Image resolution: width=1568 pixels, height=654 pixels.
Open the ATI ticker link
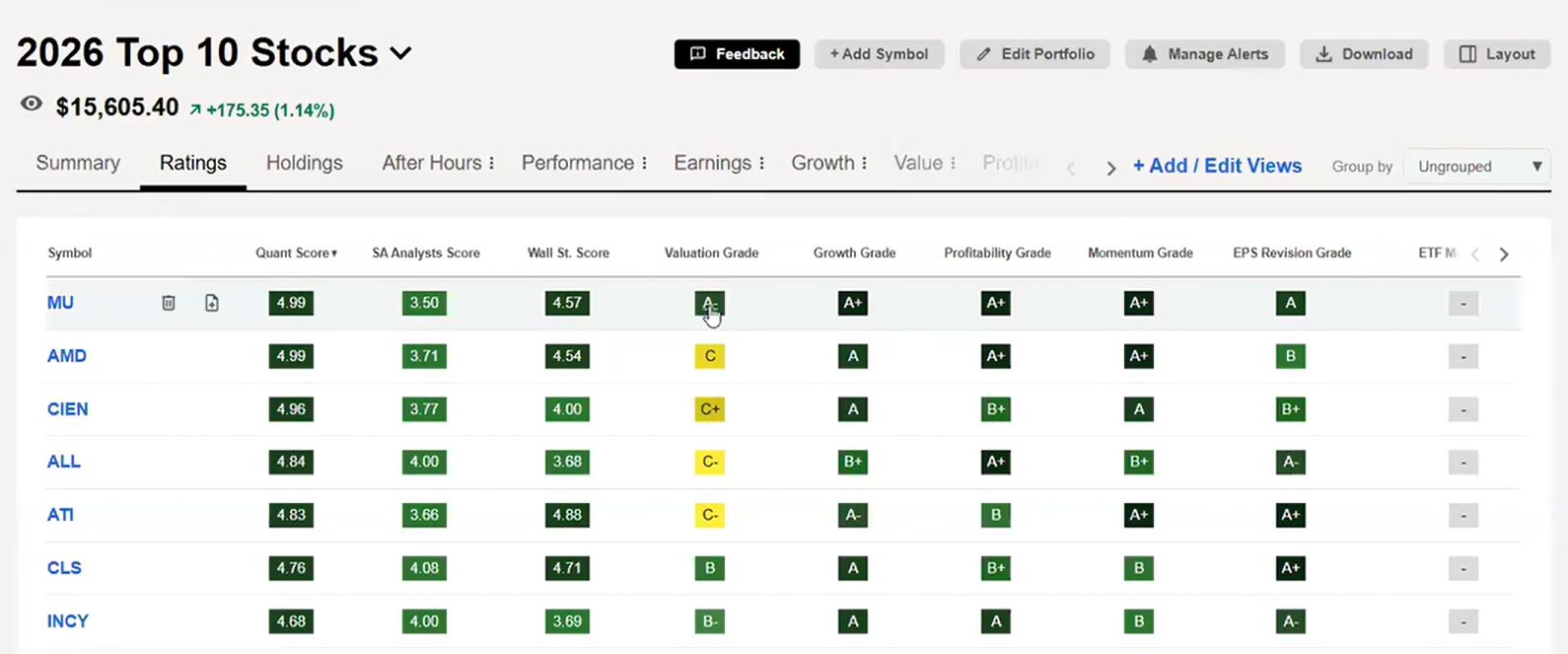coord(60,515)
